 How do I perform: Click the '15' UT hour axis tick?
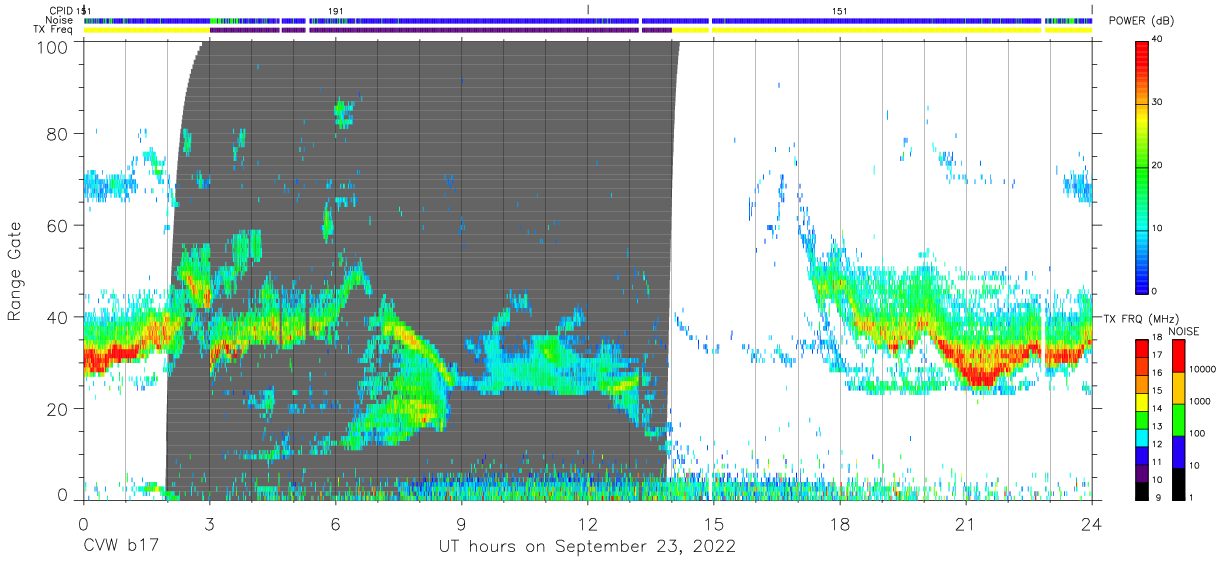(x=713, y=523)
